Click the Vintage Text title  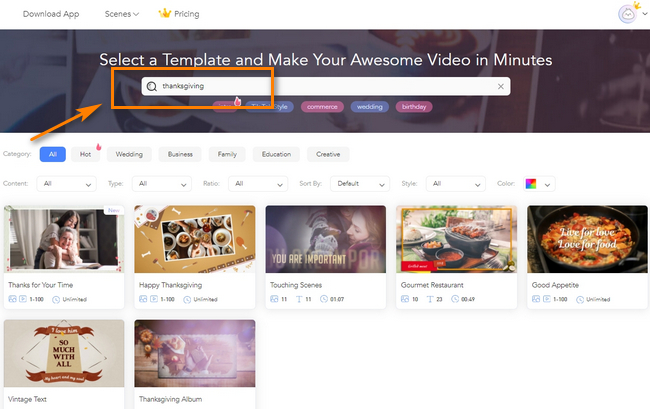click(27, 399)
